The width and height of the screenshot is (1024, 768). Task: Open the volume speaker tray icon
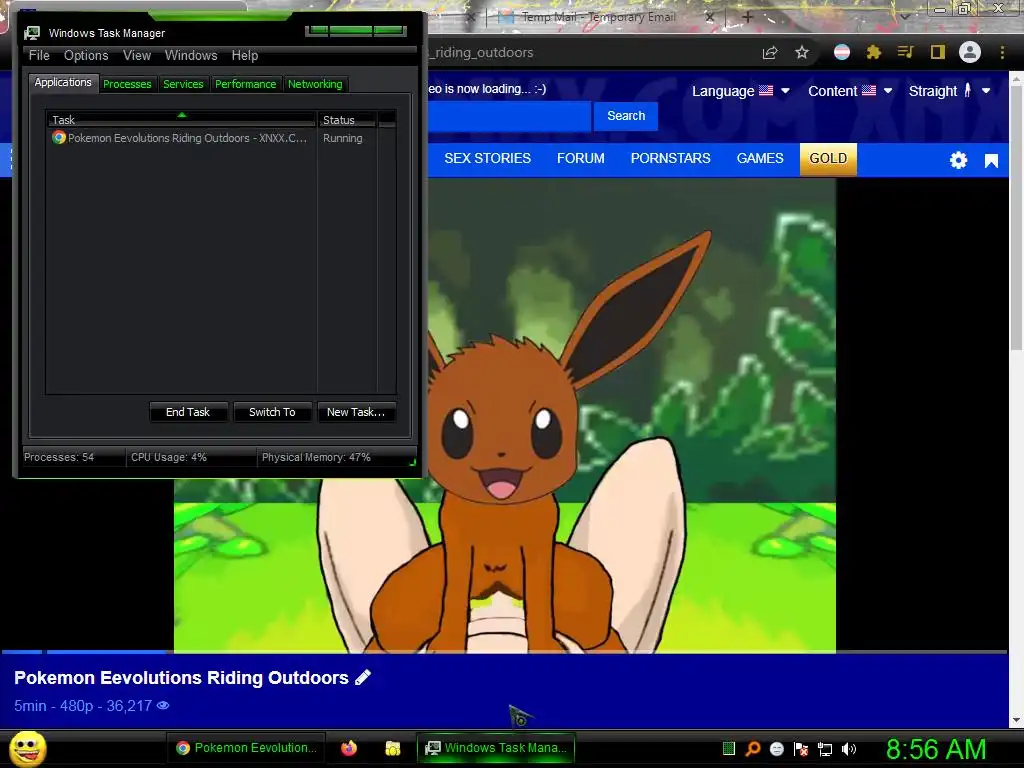[x=848, y=749]
